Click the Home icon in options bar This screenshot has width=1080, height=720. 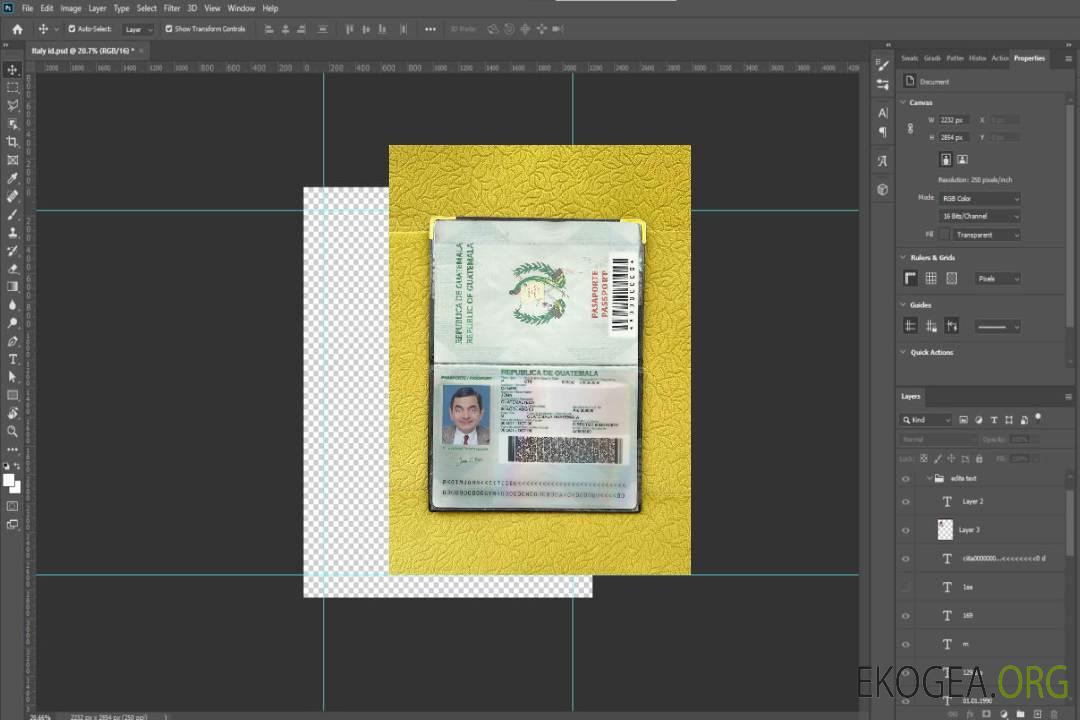point(17,29)
